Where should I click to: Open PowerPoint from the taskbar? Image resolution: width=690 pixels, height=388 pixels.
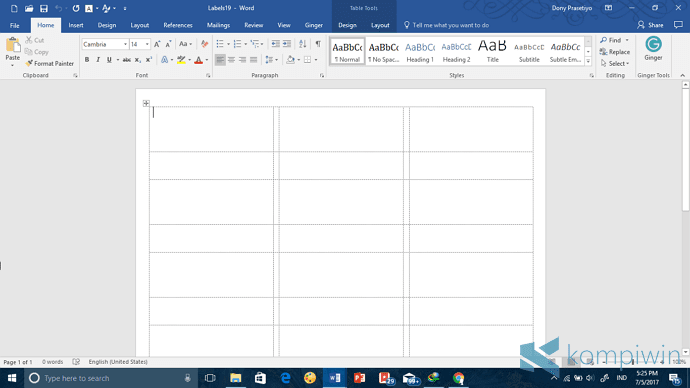360,378
